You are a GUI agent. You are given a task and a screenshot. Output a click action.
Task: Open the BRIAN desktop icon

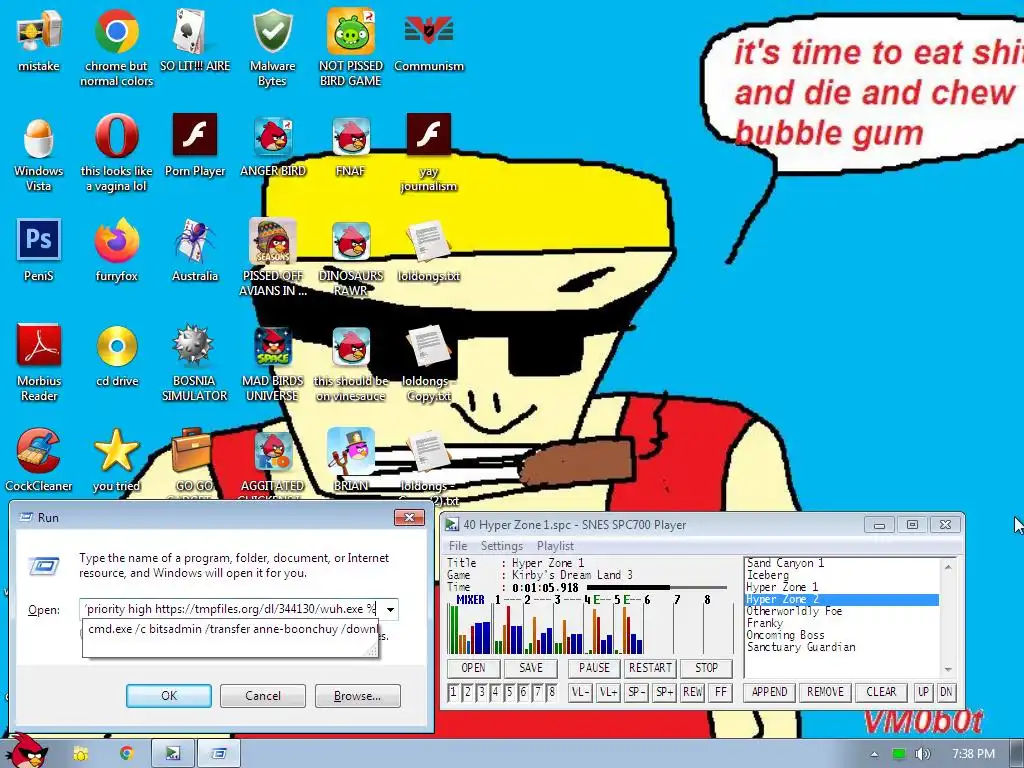coord(351,451)
